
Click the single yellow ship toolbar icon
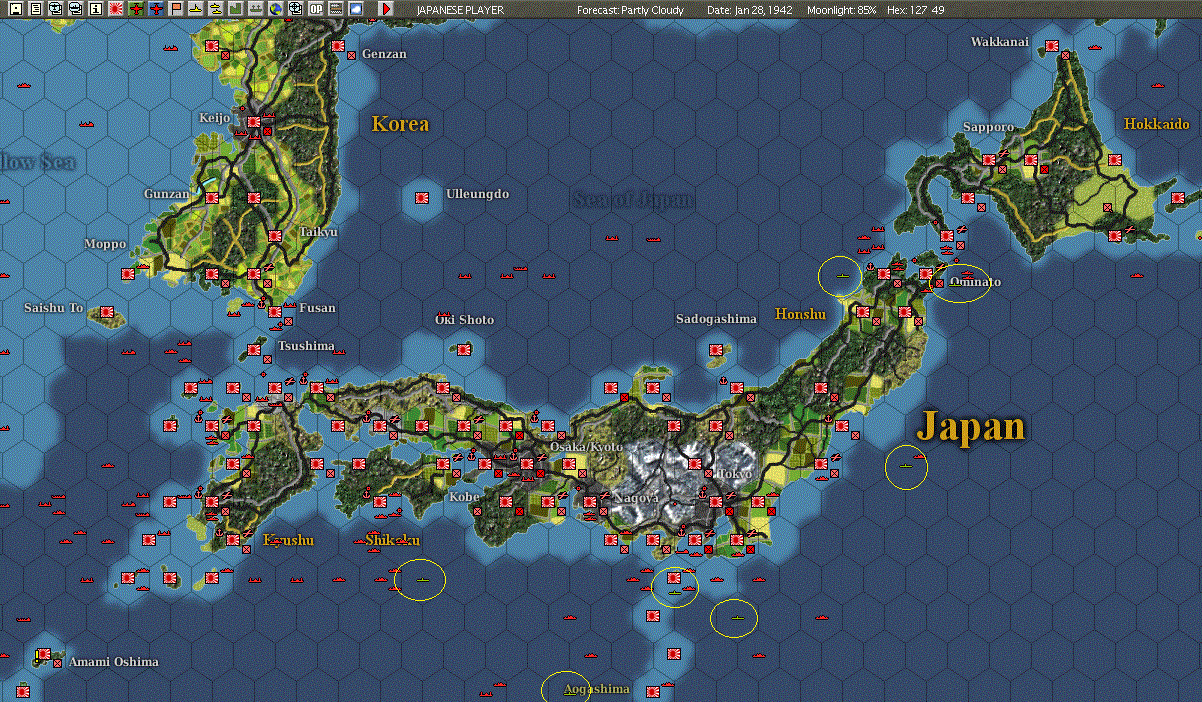196,9
